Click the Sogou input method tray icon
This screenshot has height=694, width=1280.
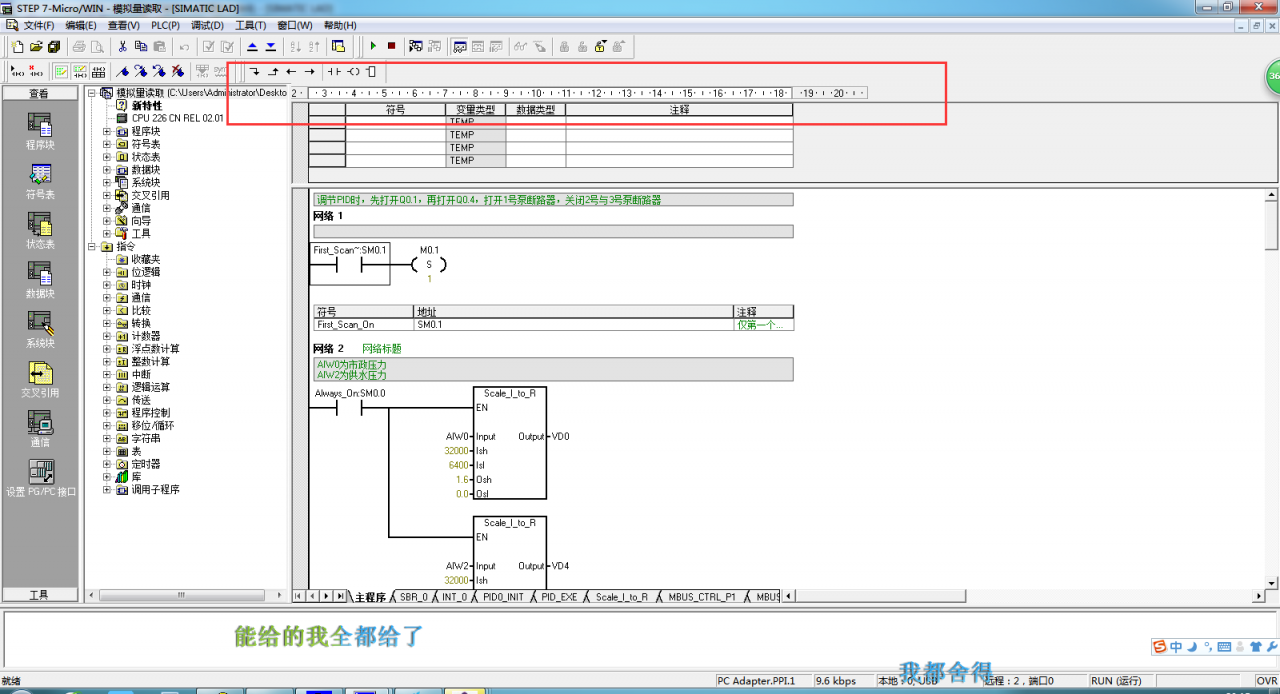coord(1160,647)
